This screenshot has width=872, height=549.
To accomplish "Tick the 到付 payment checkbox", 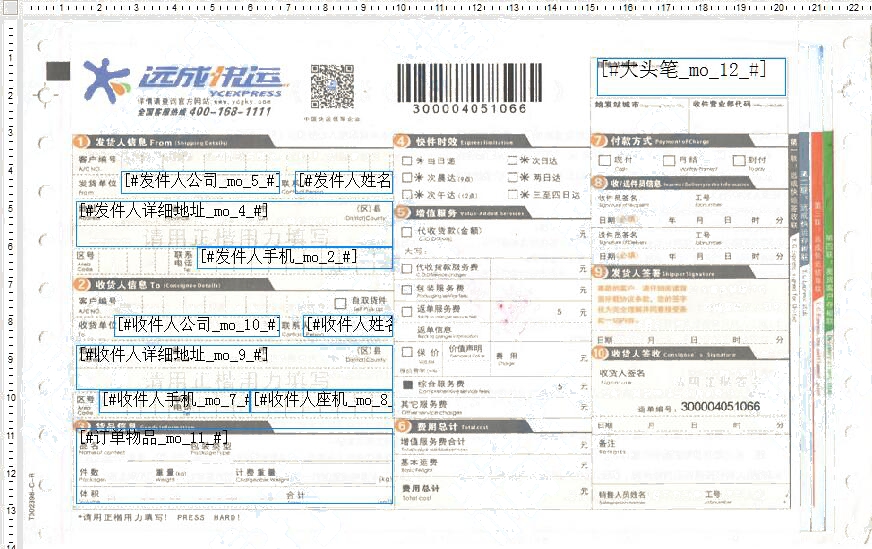I will [739, 161].
